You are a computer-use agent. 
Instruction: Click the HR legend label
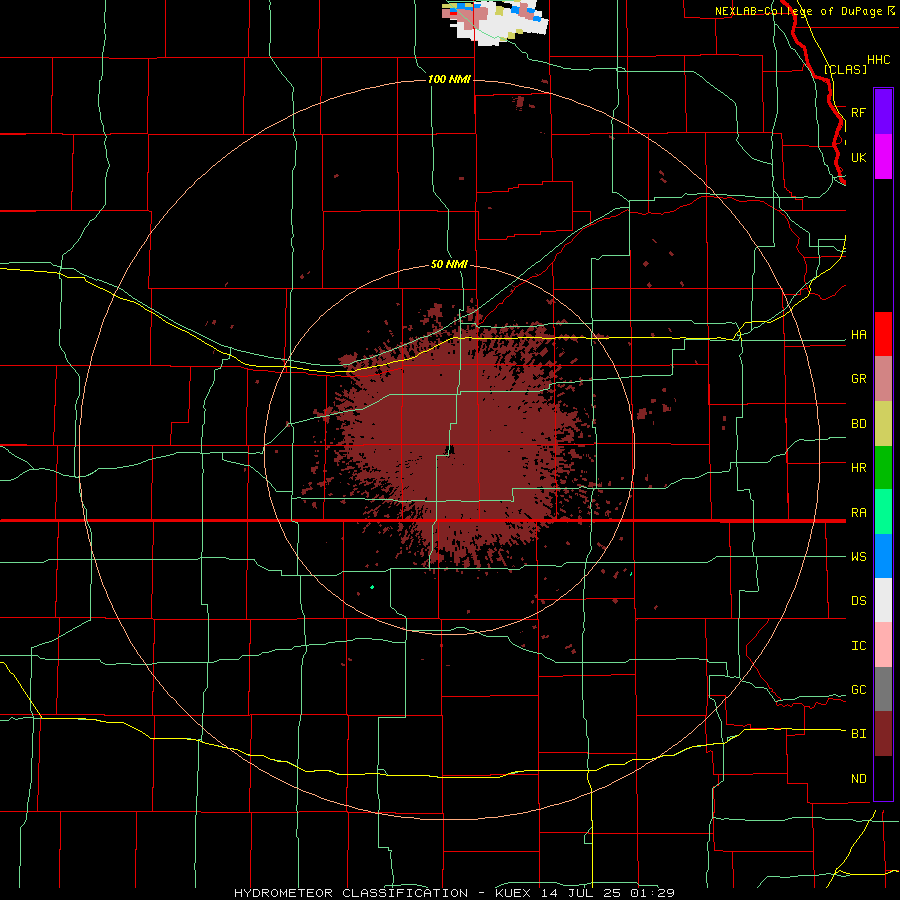pyautogui.click(x=858, y=468)
